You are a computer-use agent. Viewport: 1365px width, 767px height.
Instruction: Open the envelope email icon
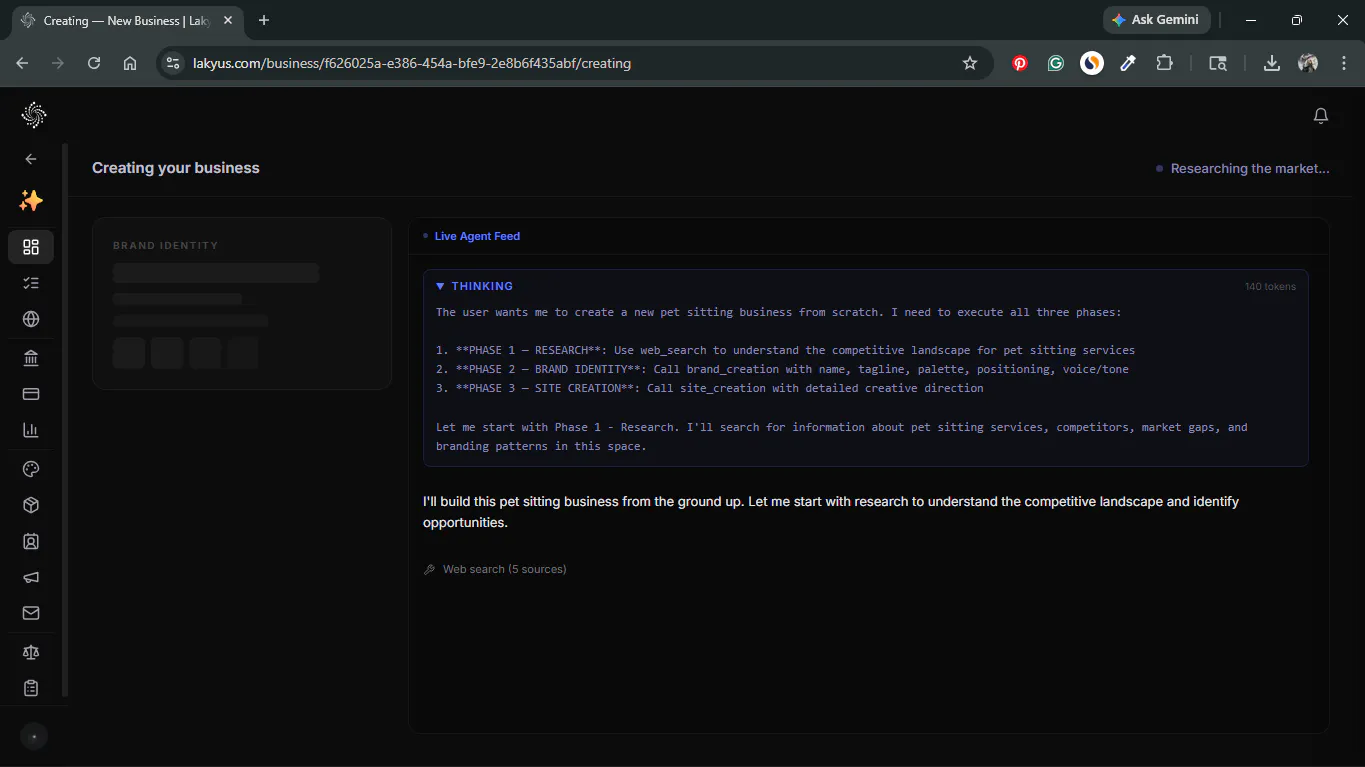click(31, 613)
